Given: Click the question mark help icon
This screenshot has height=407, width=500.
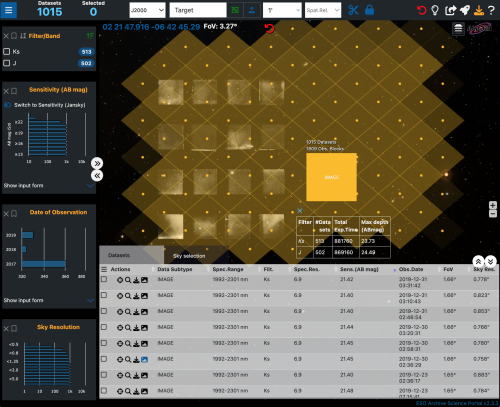Looking at the screenshot, I should pyautogui.click(x=491, y=10).
